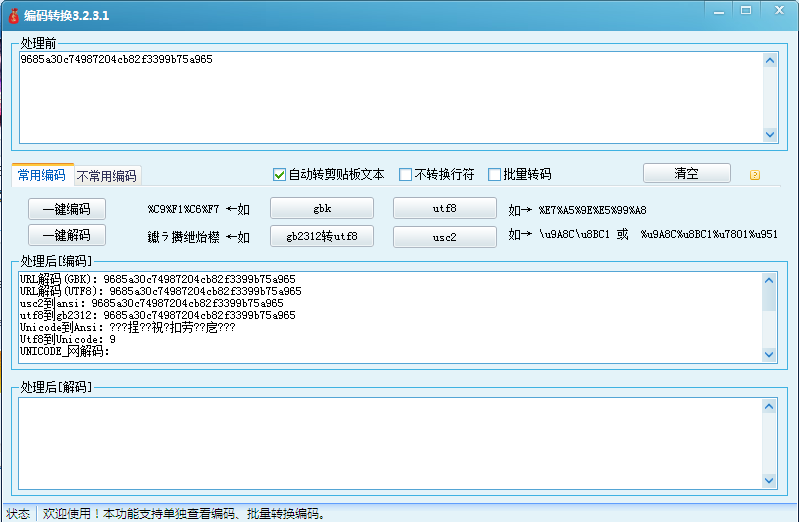
Task: Maximize the 编码转换 window
Action: [x=746, y=11]
